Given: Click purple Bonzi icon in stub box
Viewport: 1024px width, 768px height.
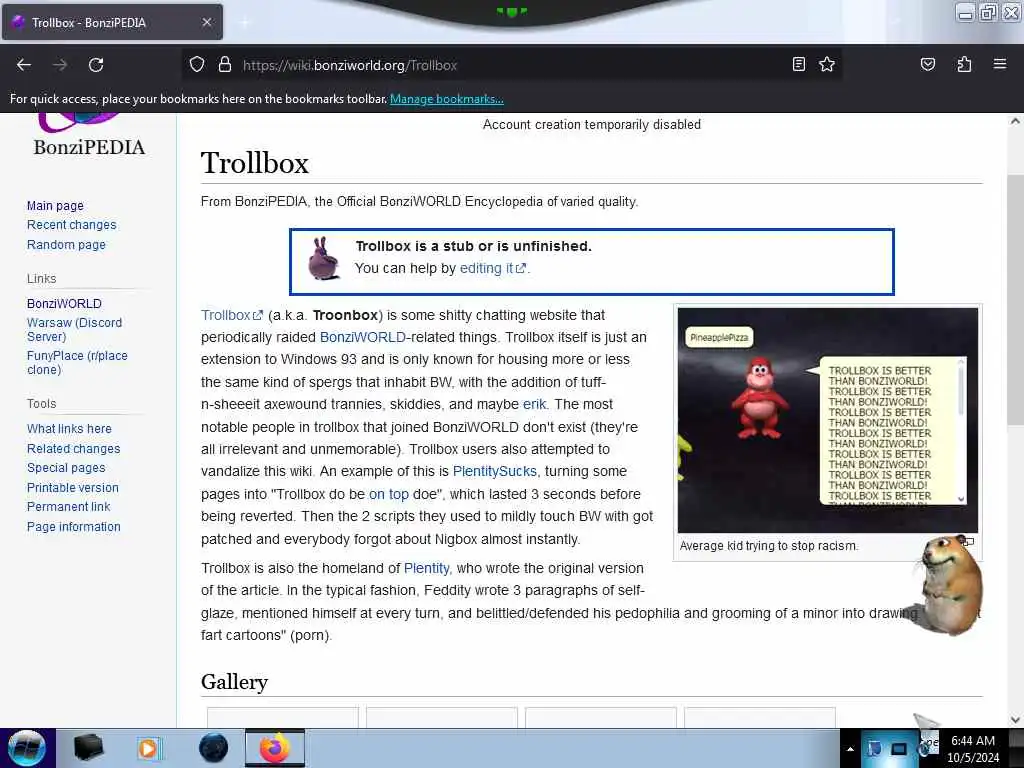Looking at the screenshot, I should point(323,259).
